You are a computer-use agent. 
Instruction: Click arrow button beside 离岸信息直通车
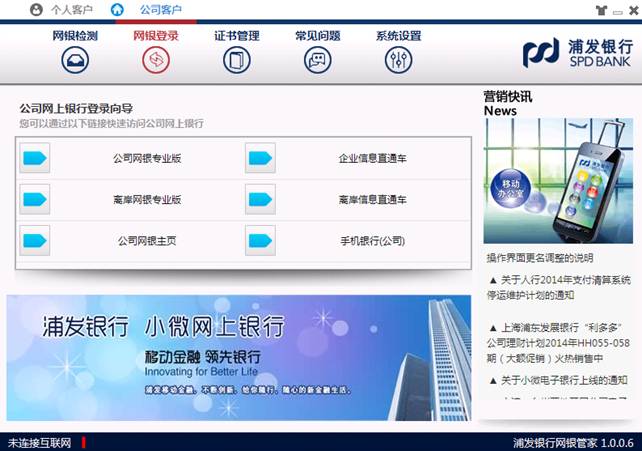pyautogui.click(x=260, y=199)
